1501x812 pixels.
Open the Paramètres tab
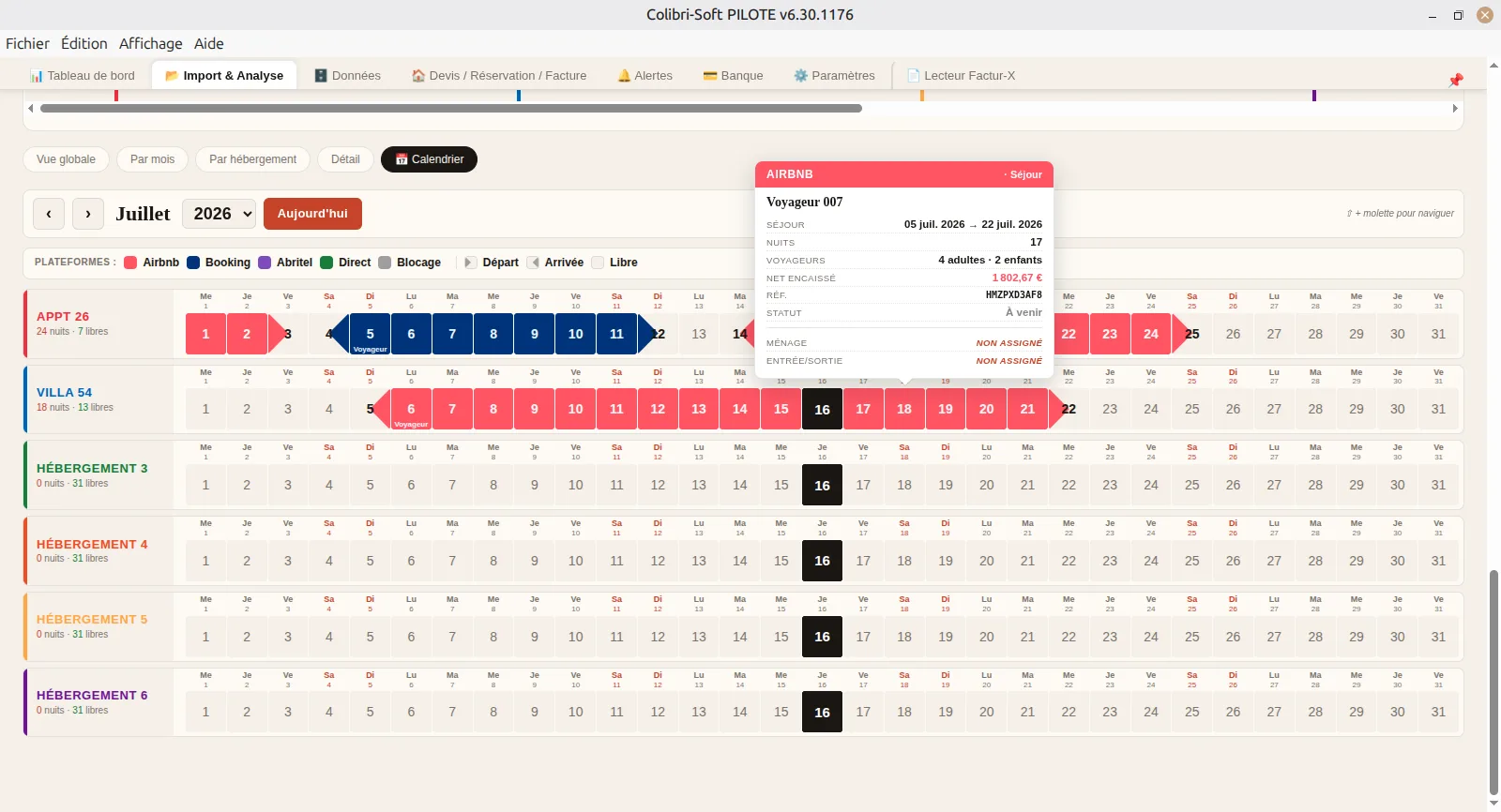[834, 76]
